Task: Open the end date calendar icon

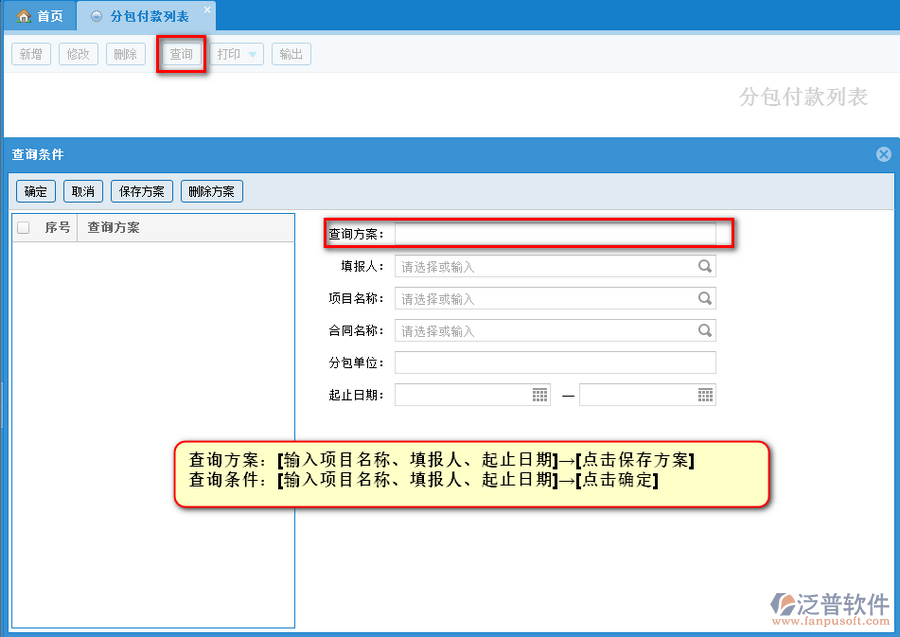Action: pyautogui.click(x=705, y=395)
